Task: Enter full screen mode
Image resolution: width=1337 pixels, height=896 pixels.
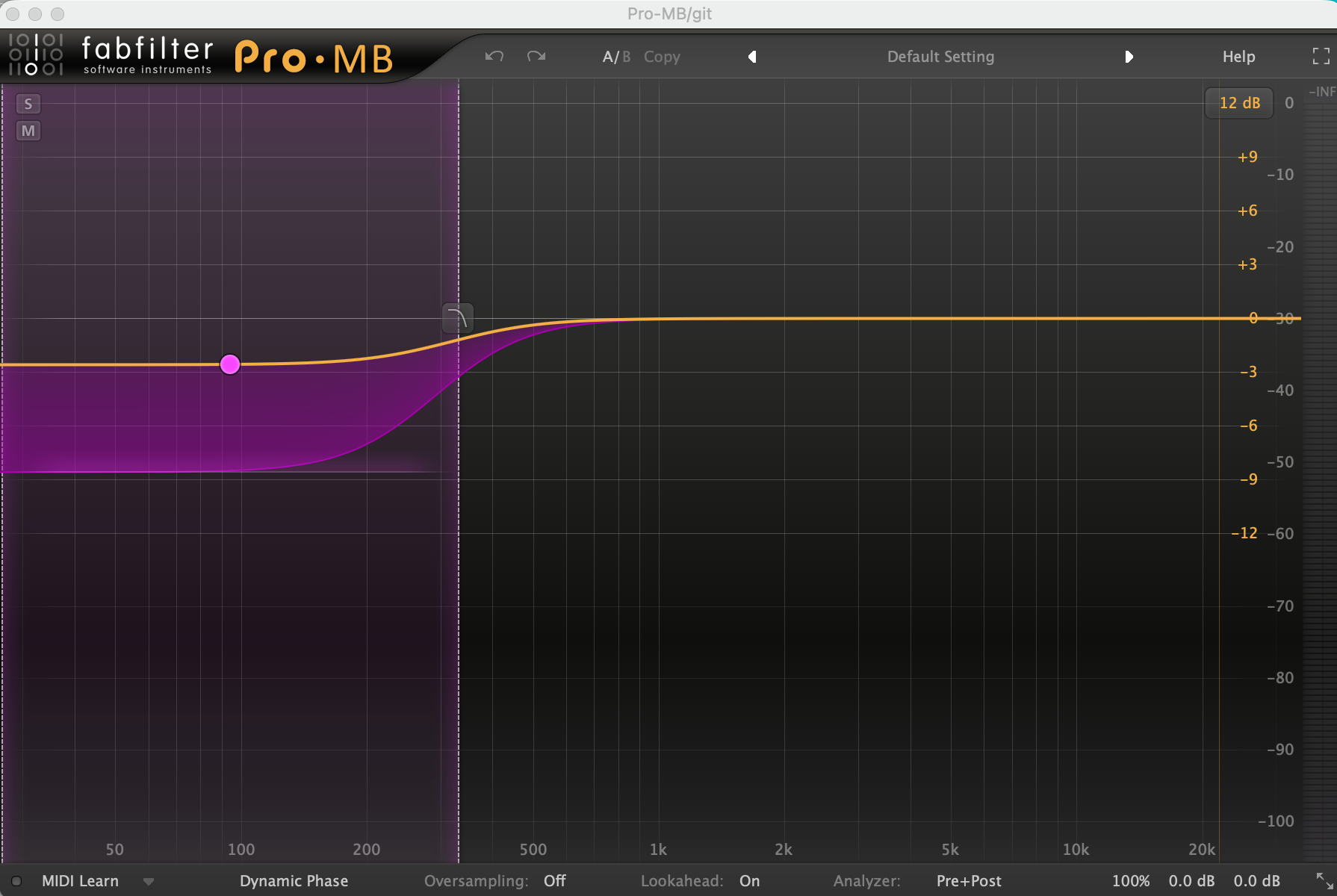Action: 1321,57
